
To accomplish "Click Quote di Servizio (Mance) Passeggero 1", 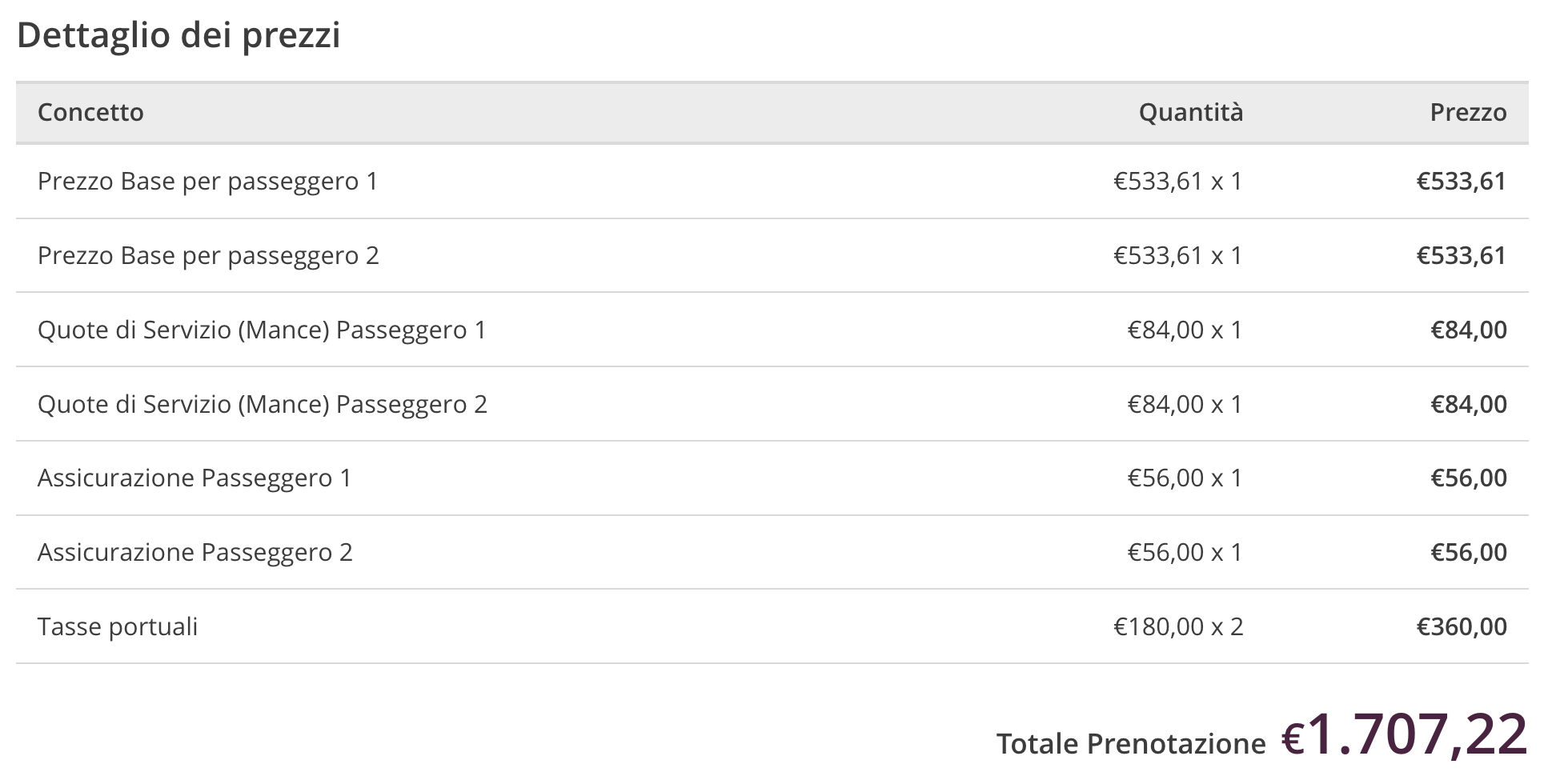I will [x=262, y=330].
